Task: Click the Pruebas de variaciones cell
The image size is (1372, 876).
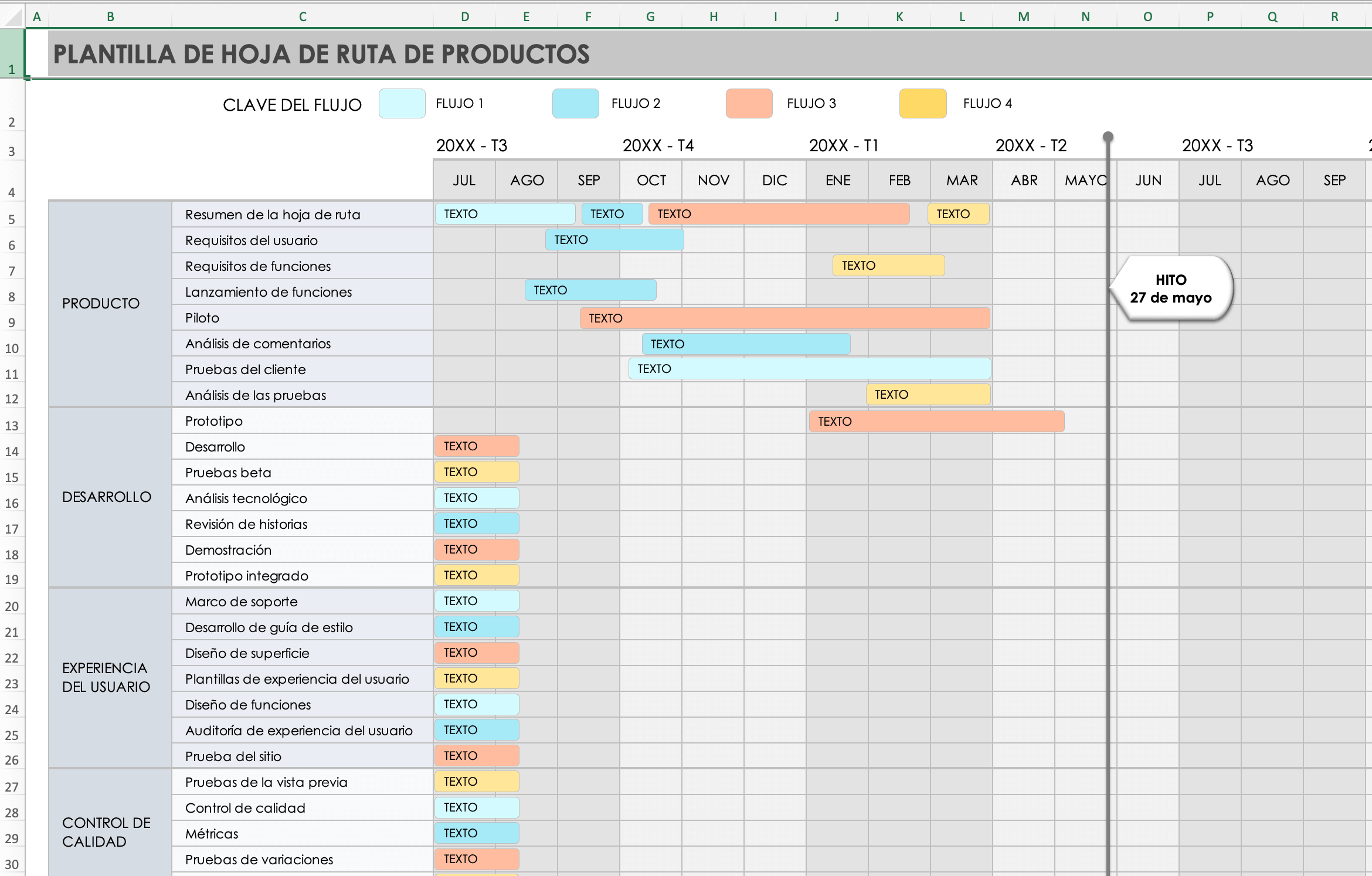Action: tap(303, 860)
